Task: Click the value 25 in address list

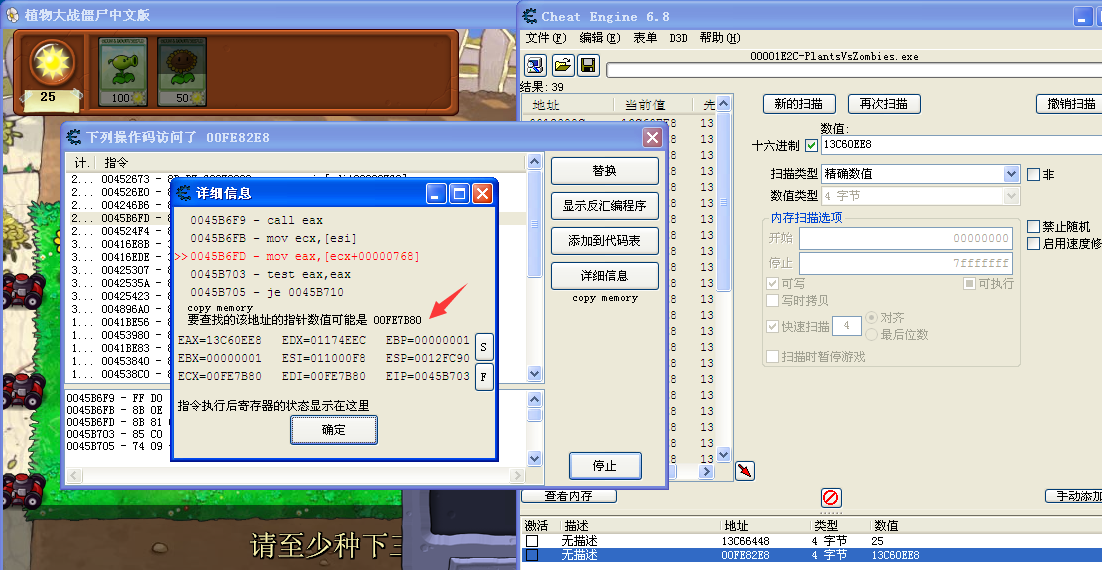Action: (x=877, y=541)
